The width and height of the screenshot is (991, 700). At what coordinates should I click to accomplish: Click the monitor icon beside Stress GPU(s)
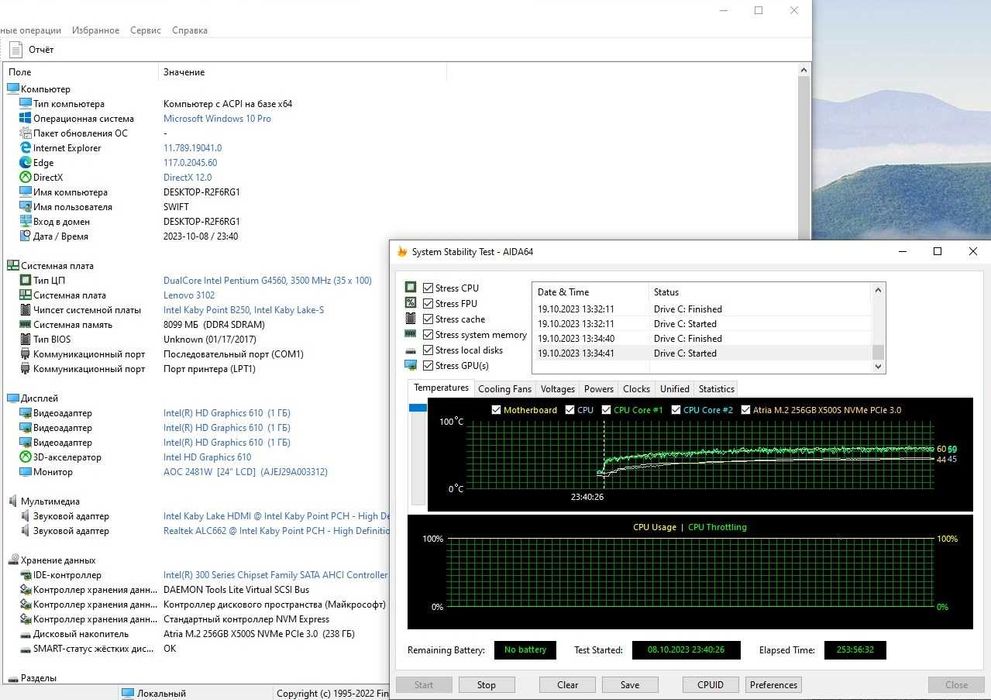tap(411, 365)
